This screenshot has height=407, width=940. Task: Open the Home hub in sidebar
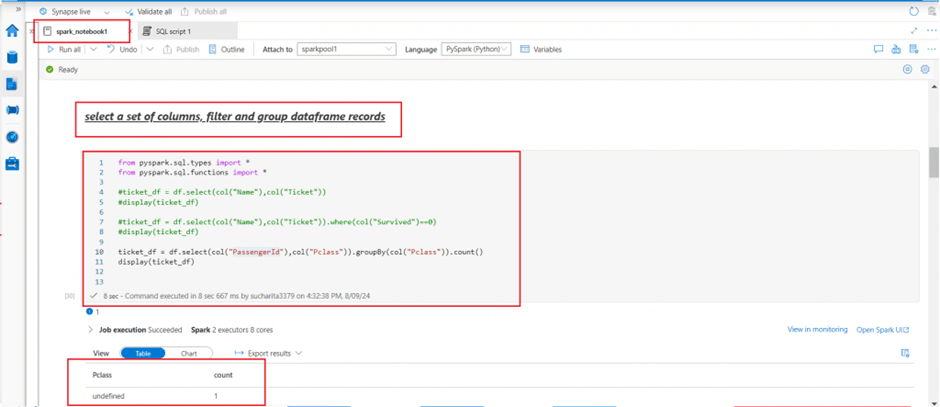(x=12, y=31)
